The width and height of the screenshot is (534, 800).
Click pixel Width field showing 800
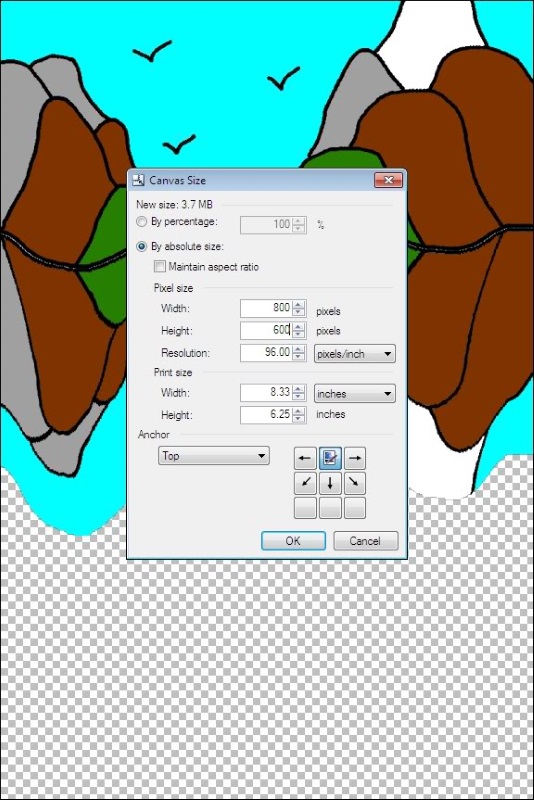coord(267,308)
